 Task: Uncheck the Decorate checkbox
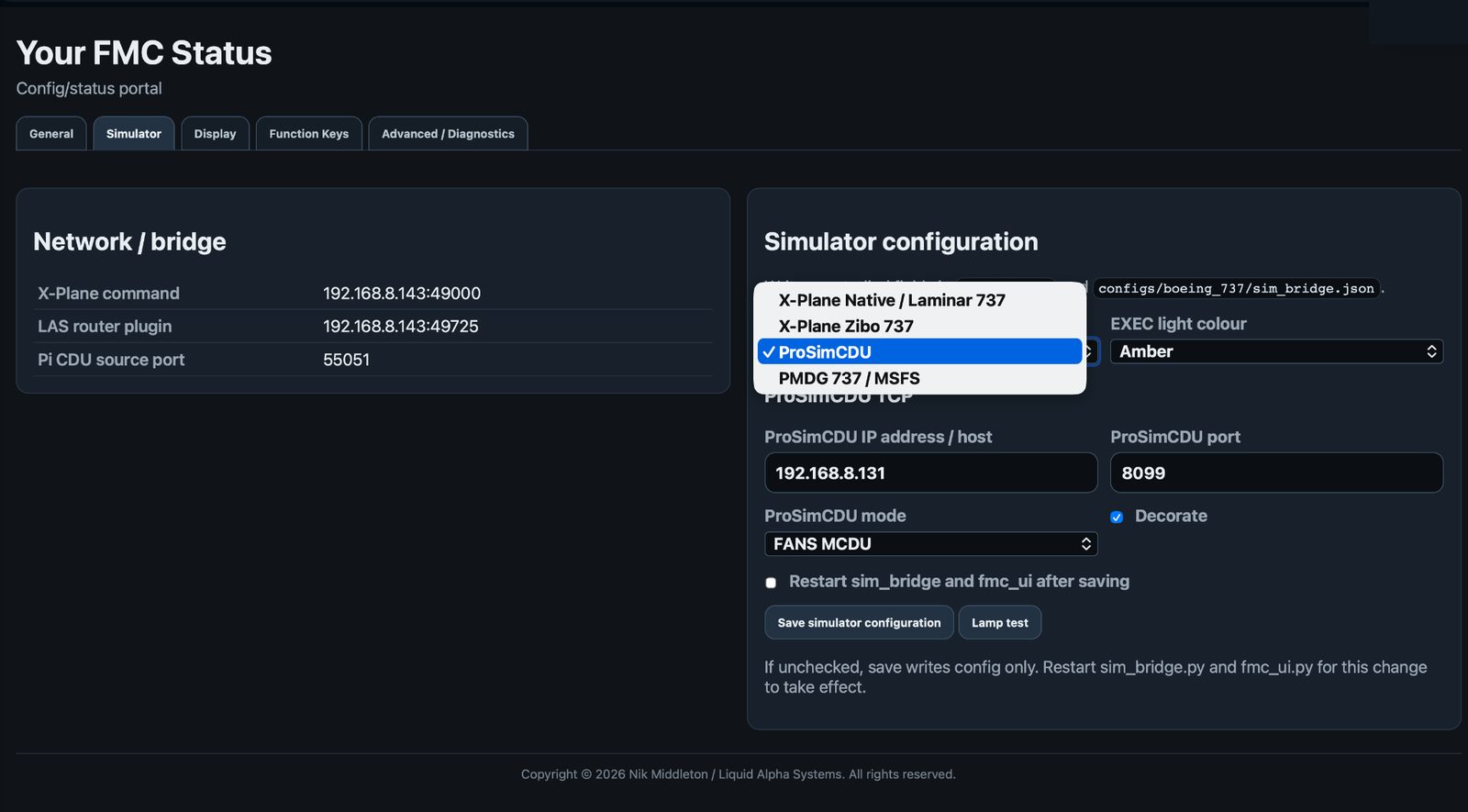click(1117, 517)
